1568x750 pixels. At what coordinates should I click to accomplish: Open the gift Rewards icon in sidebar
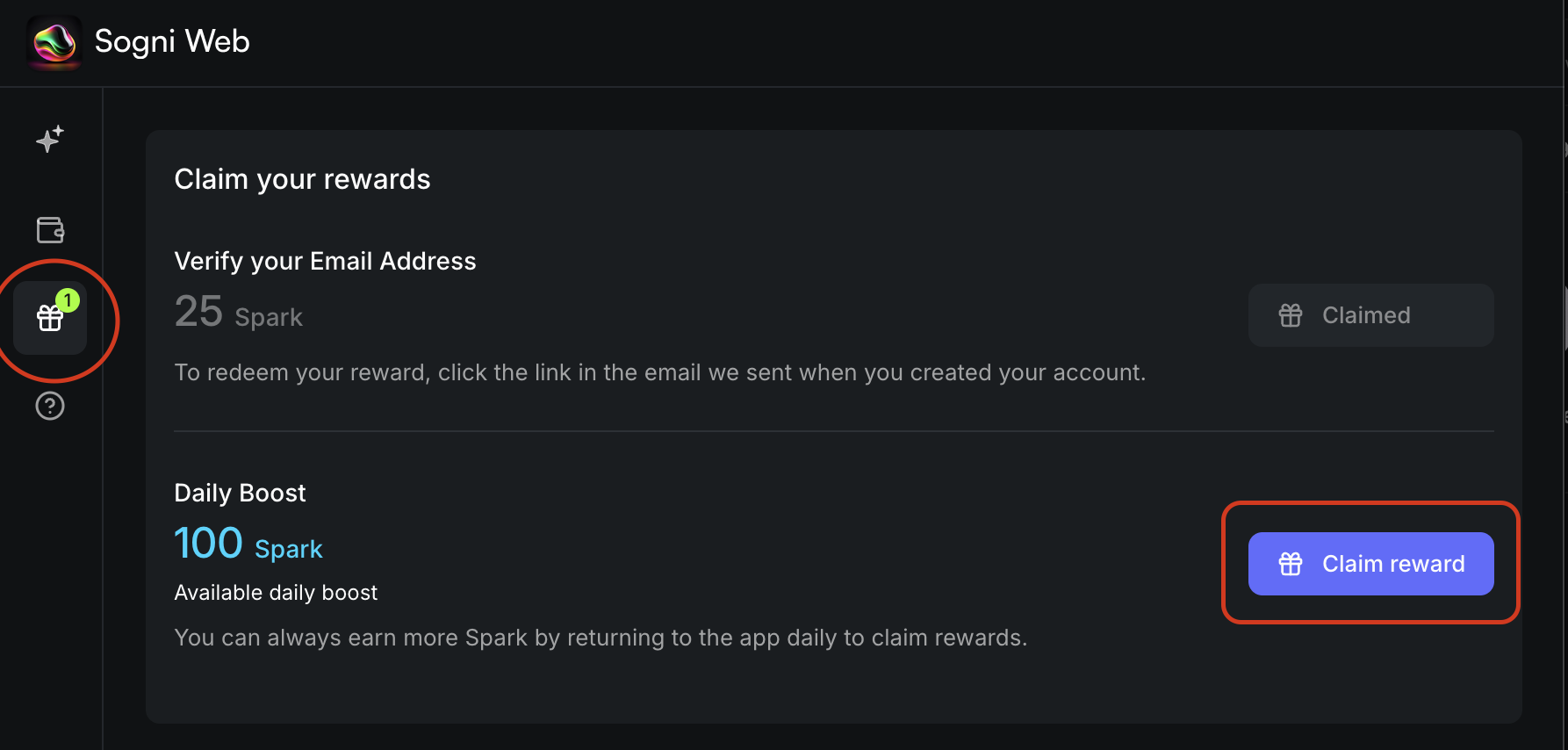click(x=49, y=319)
